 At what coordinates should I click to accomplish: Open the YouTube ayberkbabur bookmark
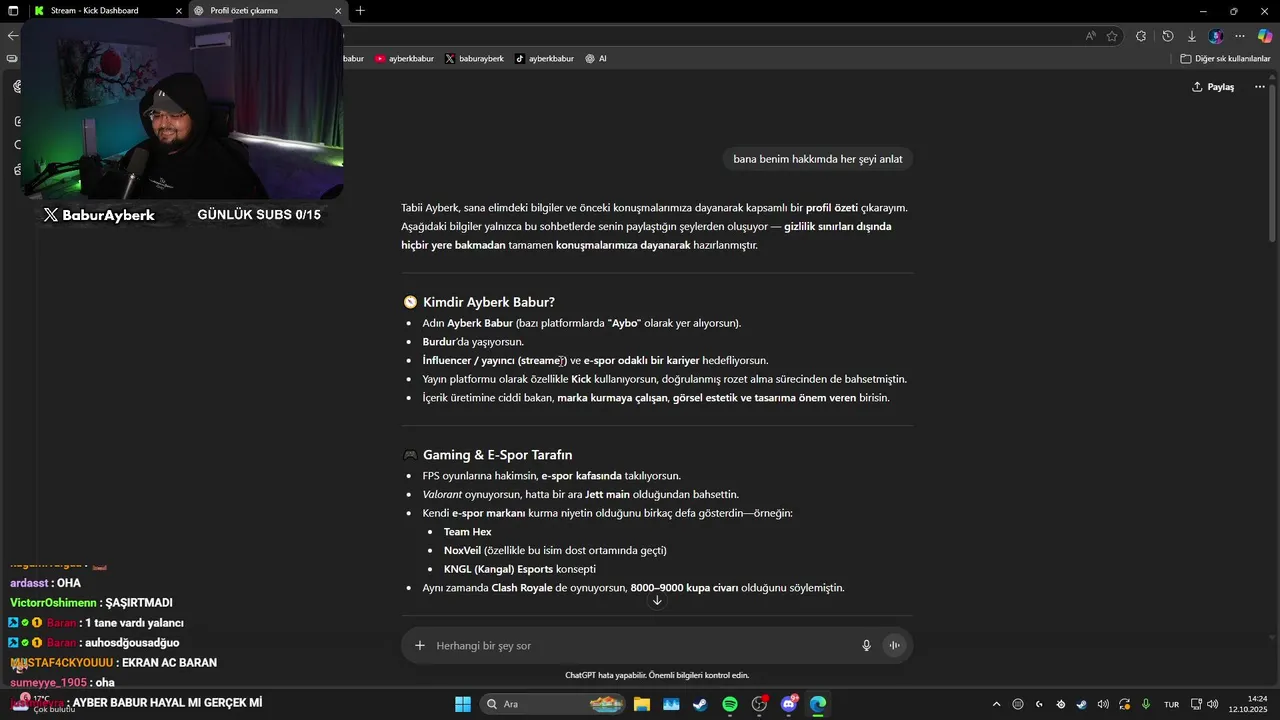coord(404,59)
